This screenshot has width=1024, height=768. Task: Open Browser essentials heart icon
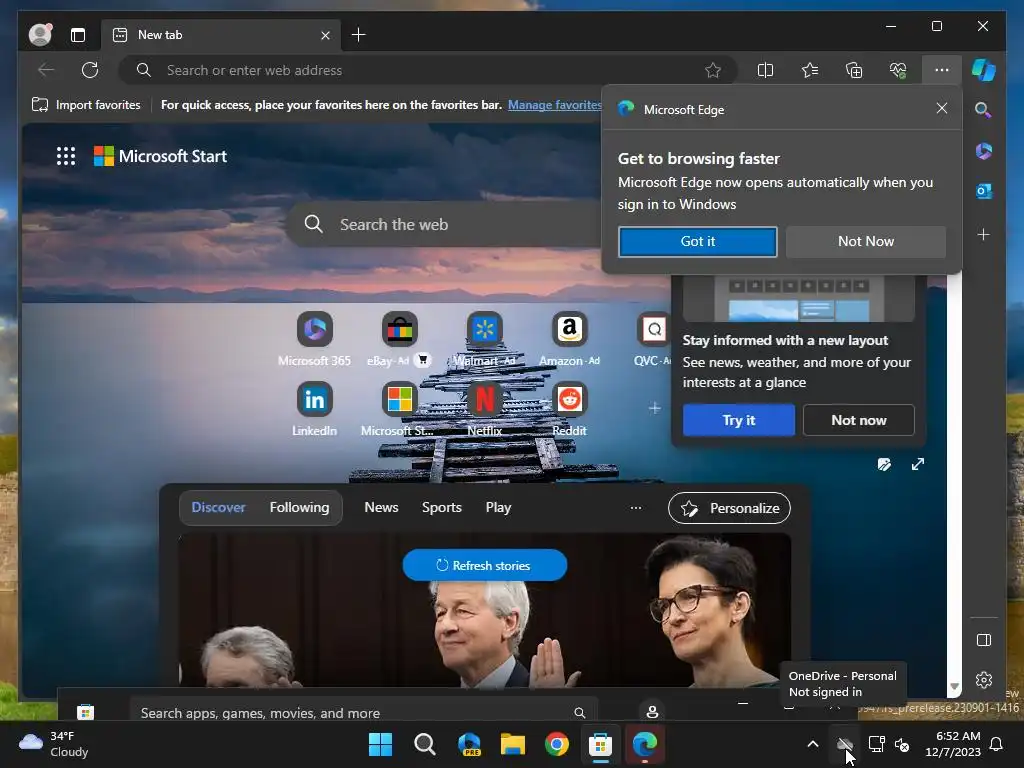point(898,70)
